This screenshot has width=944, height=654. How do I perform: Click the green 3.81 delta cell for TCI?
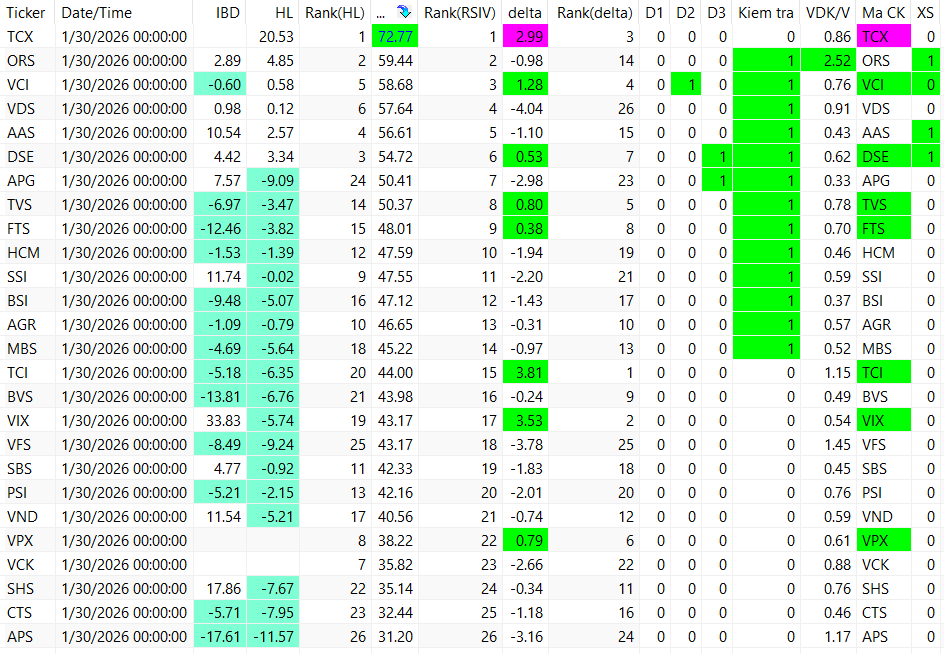click(525, 373)
